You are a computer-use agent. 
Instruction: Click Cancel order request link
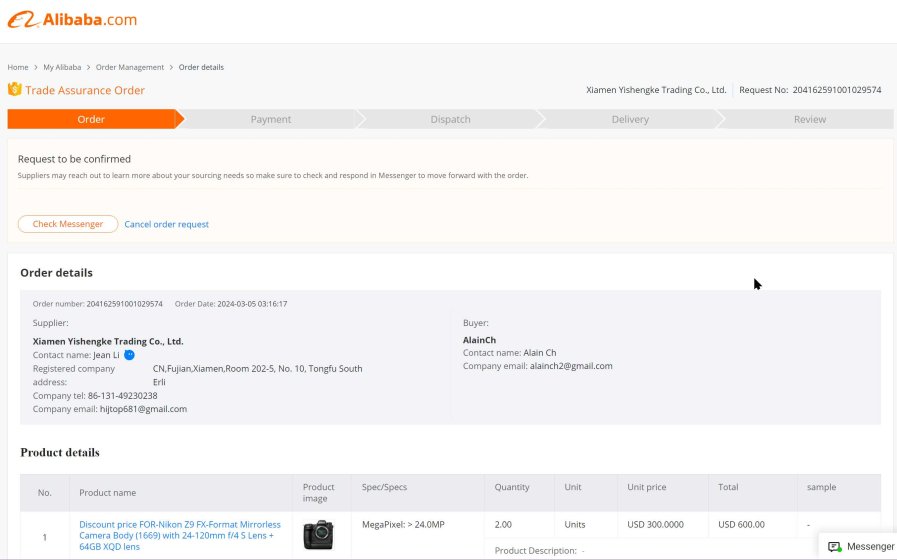166,224
